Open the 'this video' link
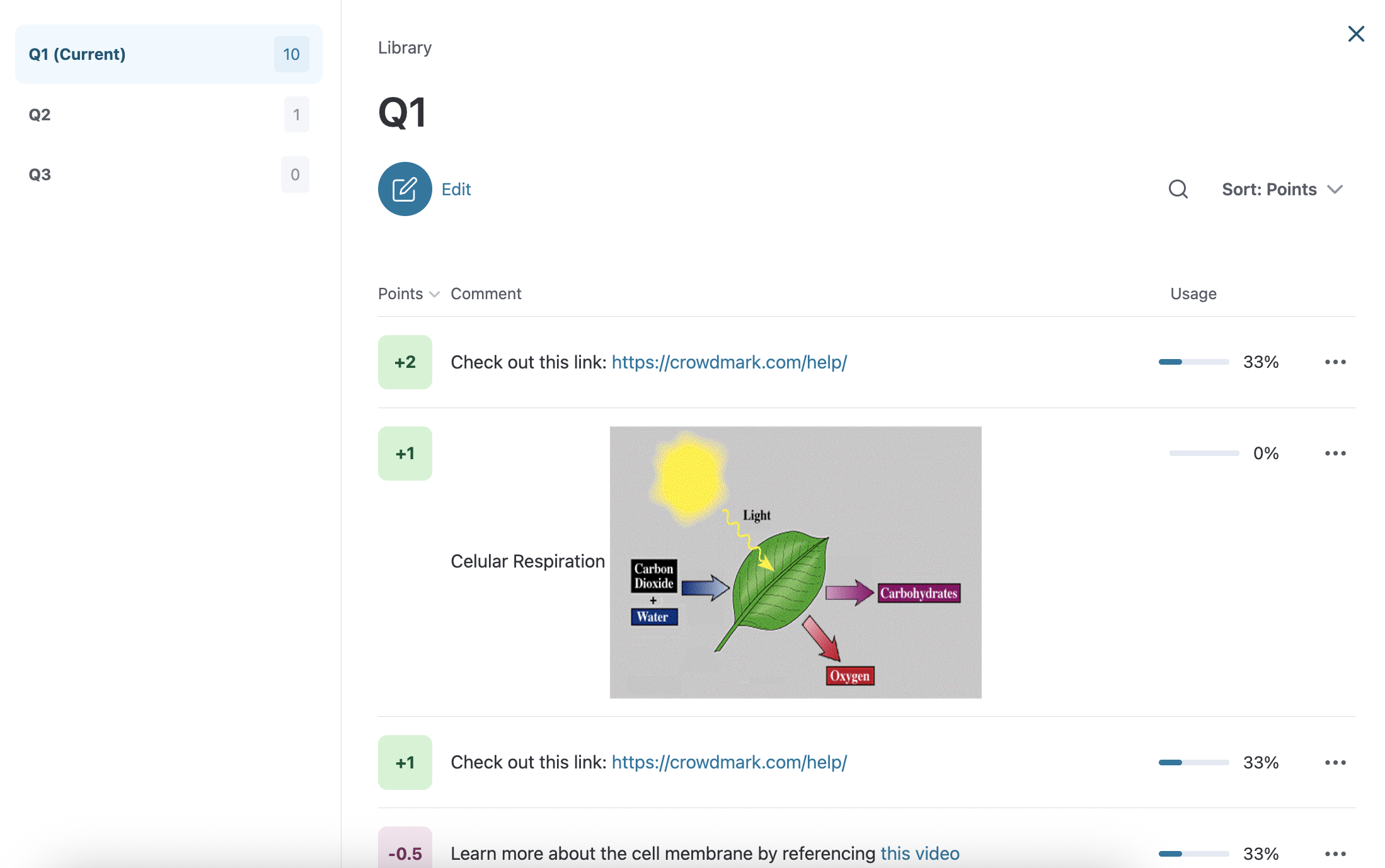The height and width of the screenshot is (868, 1385). [919, 854]
